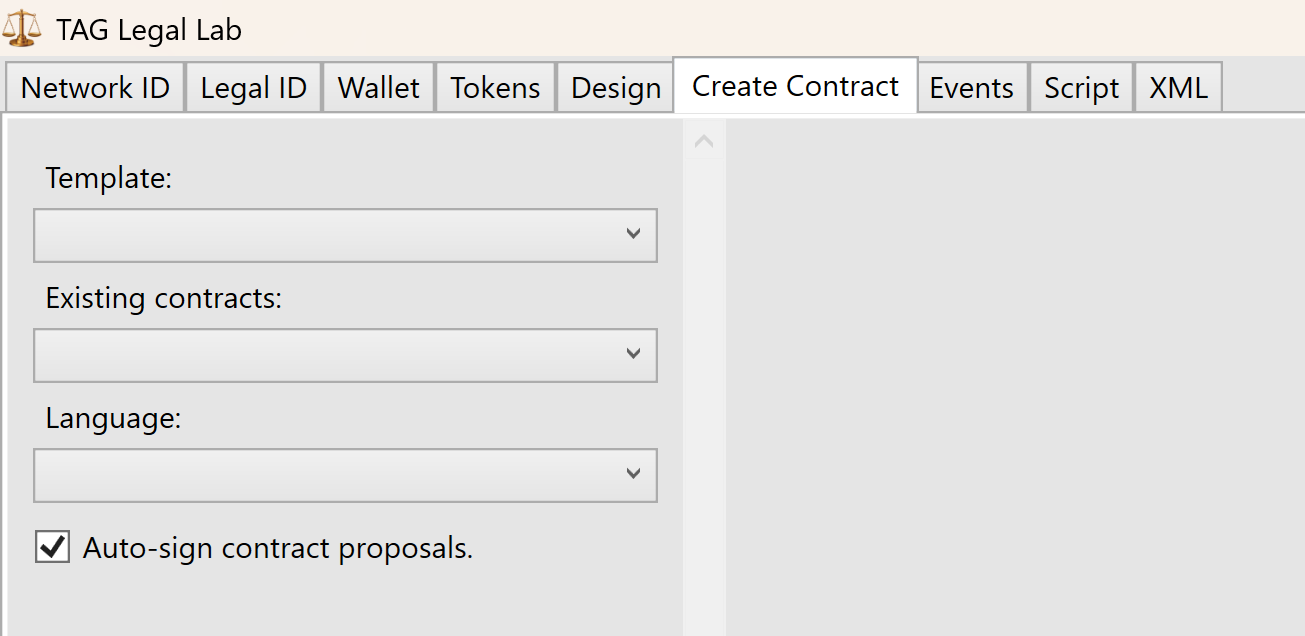This screenshot has width=1305, height=636.
Task: Click the TAG Legal Lab scales icon
Action: click(x=22, y=28)
